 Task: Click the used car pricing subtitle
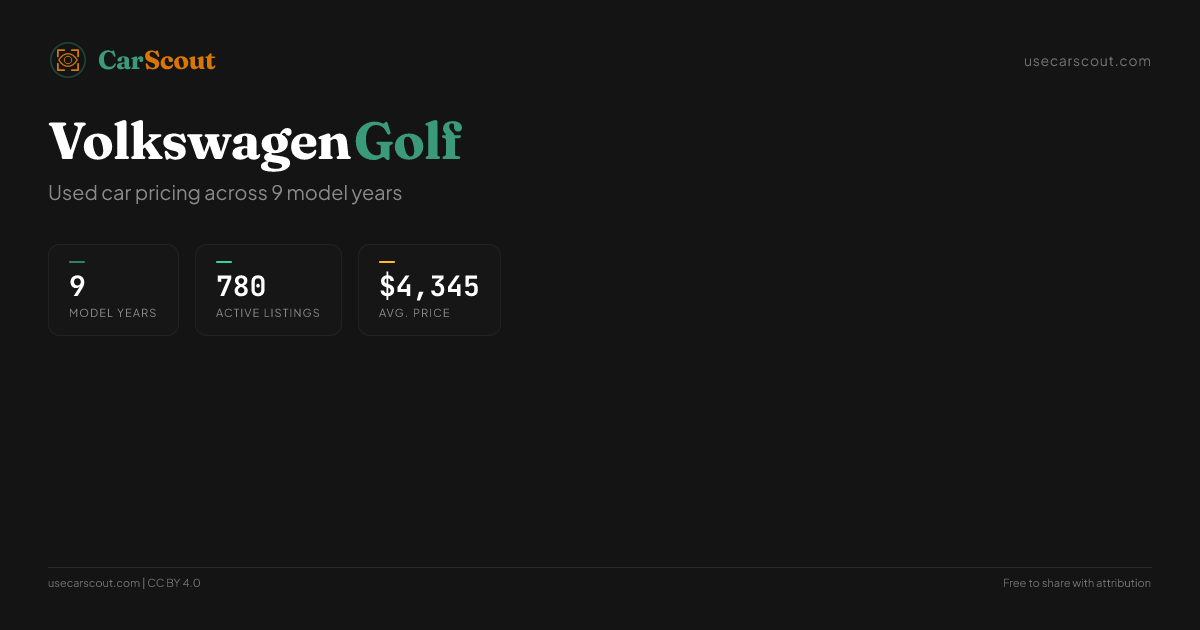(225, 193)
